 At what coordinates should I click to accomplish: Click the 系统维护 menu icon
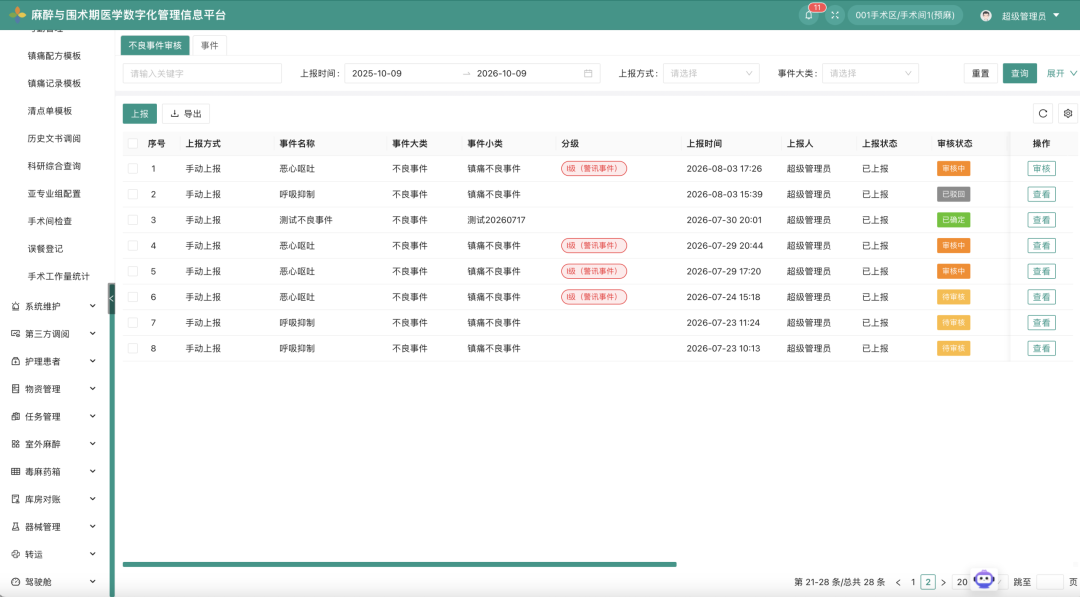[x=15, y=306]
